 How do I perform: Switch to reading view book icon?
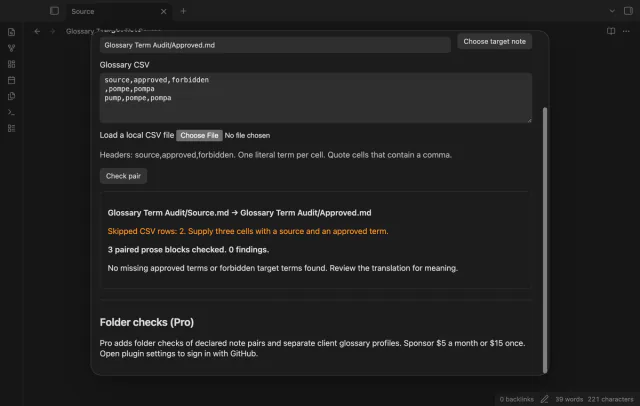tap(611, 31)
